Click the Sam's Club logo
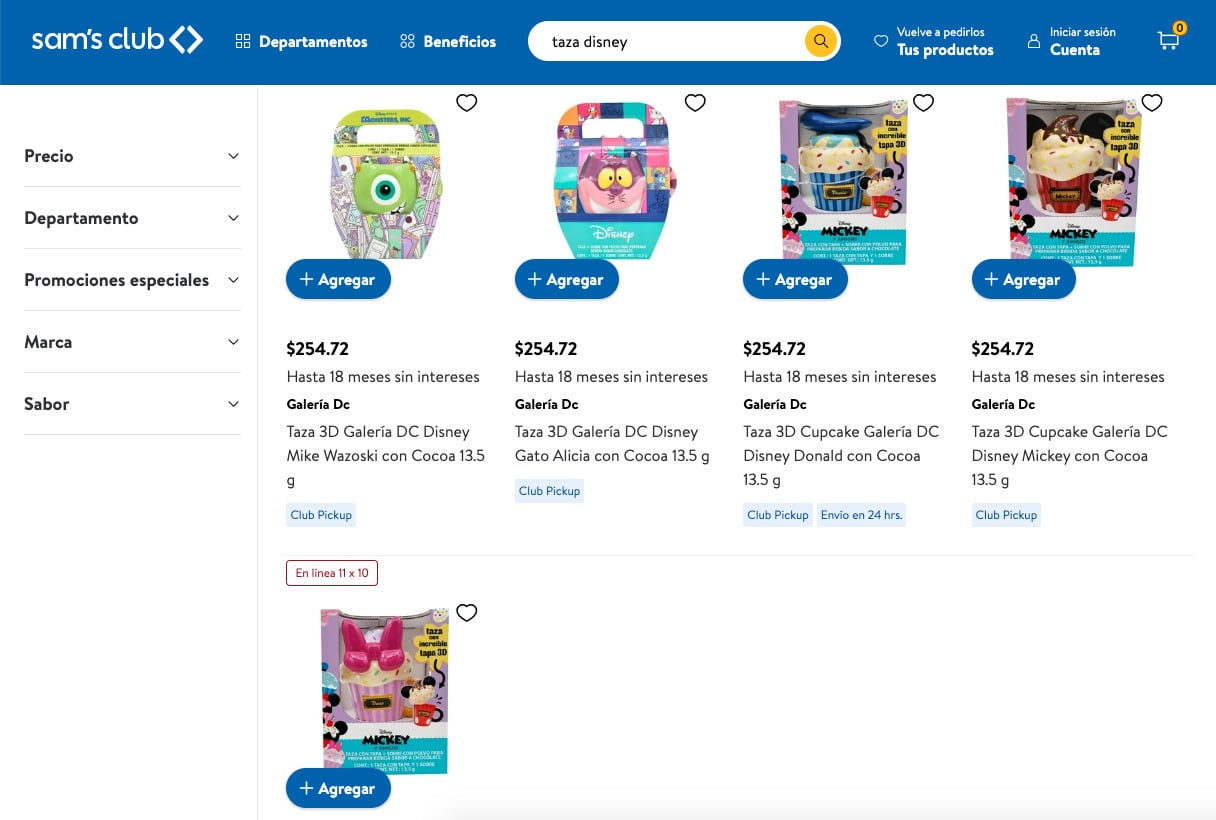 (x=117, y=40)
